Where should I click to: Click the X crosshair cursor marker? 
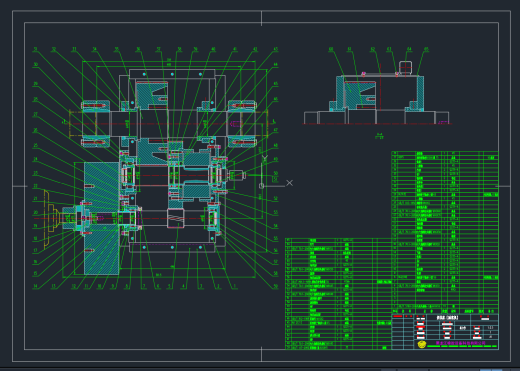pyautogui.click(x=289, y=183)
